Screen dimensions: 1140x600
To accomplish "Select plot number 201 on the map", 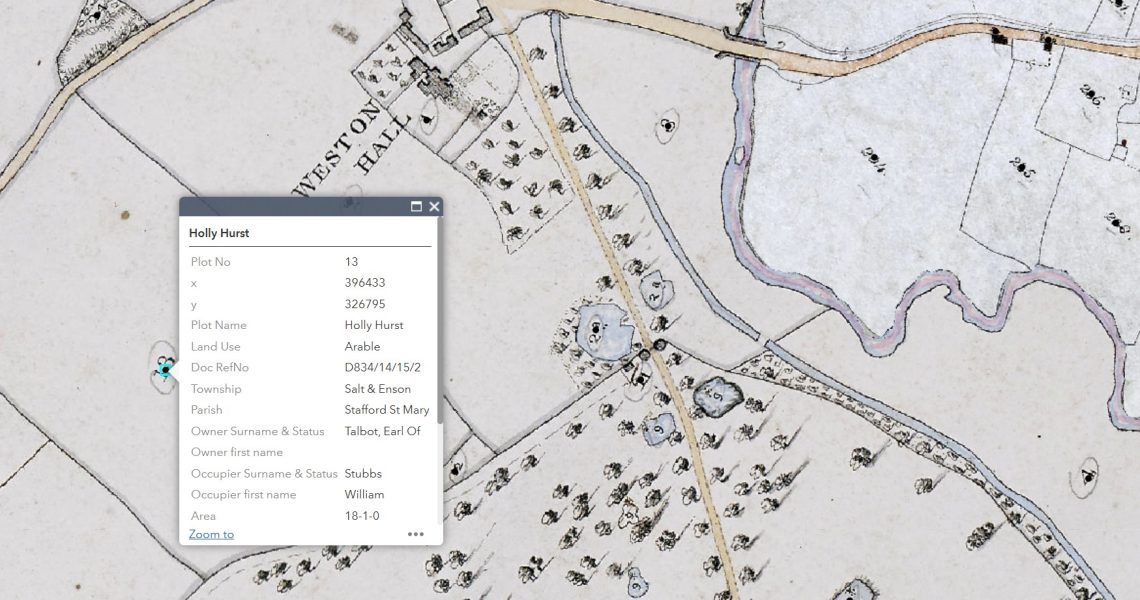I will [x=873, y=159].
